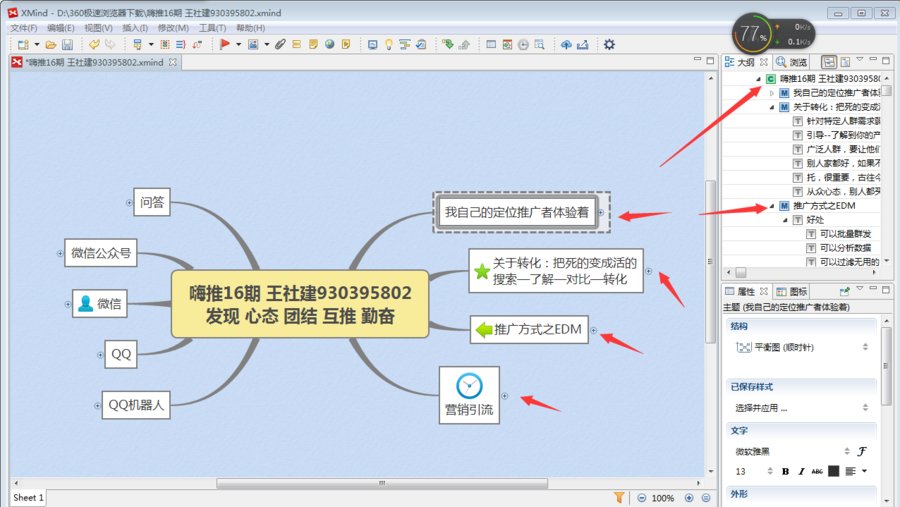Click the yellow label icon in toolbar
The height and width of the screenshot is (507, 900).
297,44
